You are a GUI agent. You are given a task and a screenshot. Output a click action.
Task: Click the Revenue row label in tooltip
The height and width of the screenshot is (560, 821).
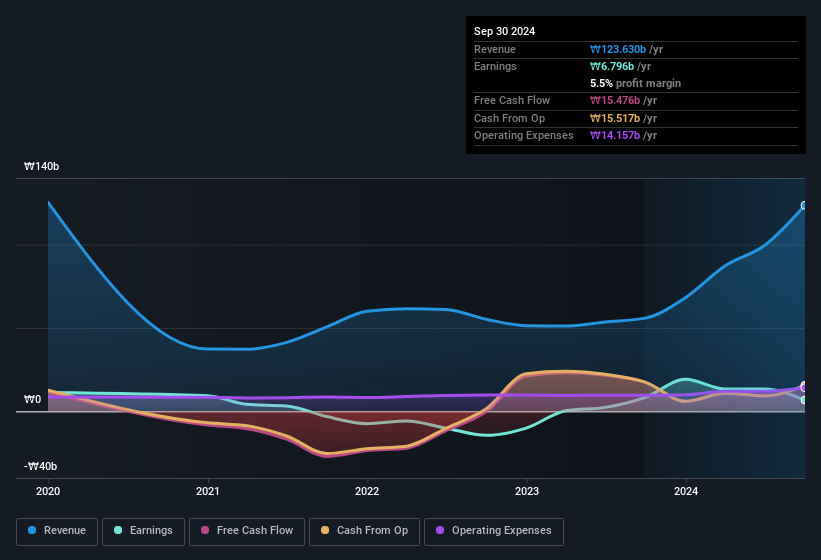495,49
